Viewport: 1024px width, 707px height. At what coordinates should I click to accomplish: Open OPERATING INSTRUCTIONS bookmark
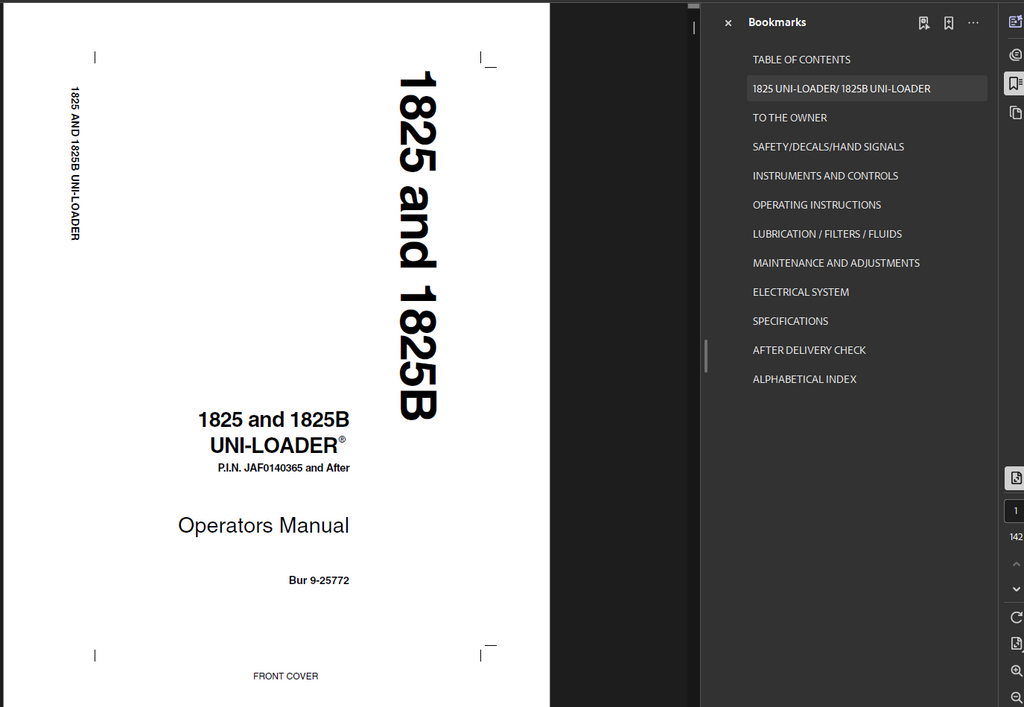click(816, 205)
